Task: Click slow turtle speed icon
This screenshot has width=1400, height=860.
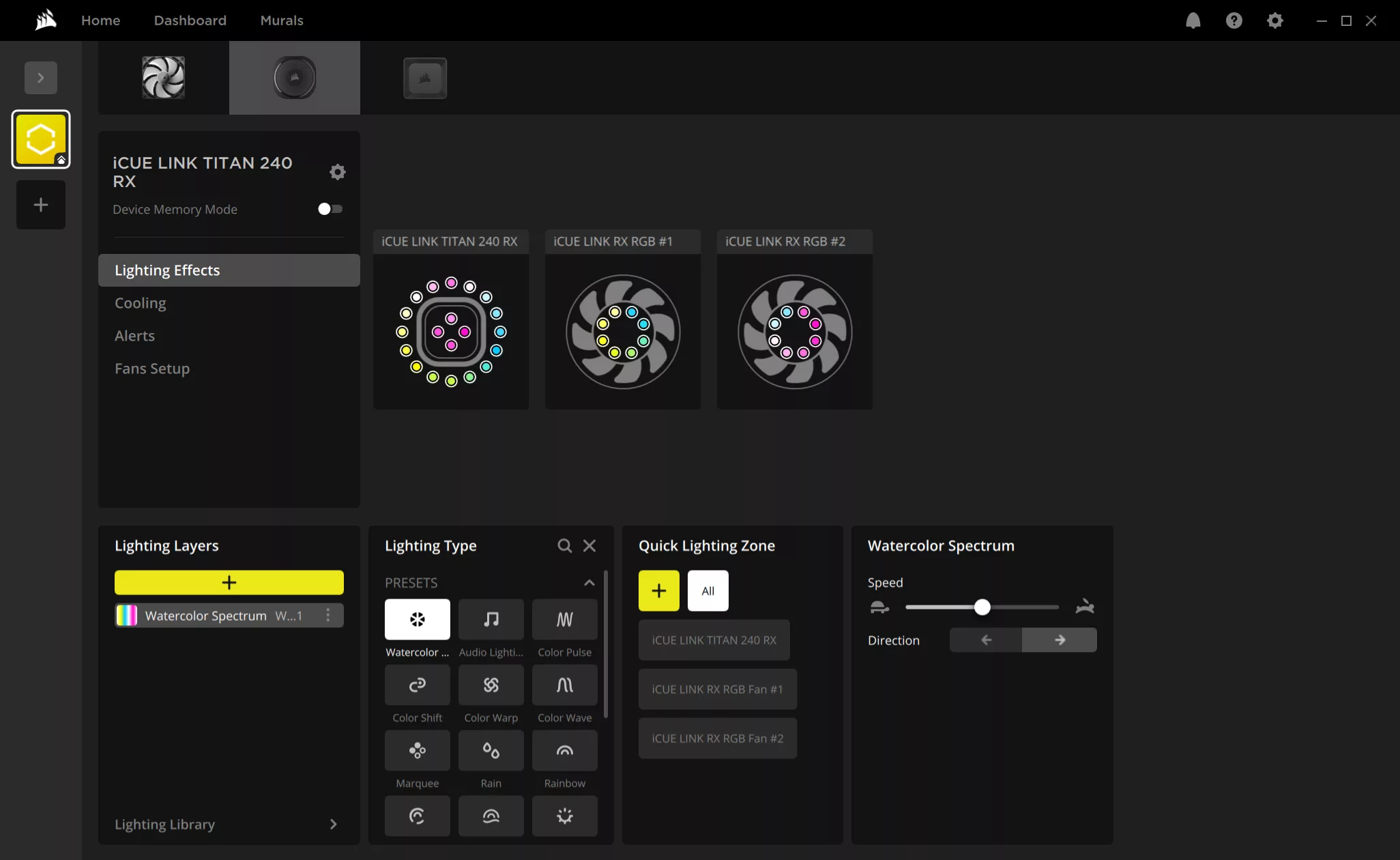Action: pyautogui.click(x=879, y=607)
